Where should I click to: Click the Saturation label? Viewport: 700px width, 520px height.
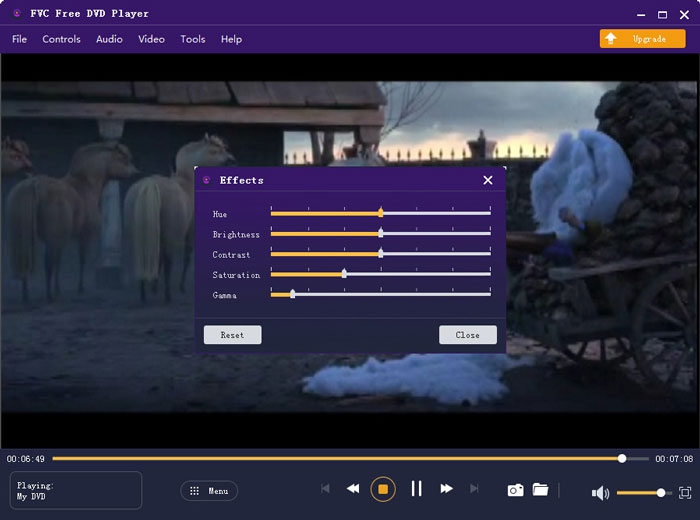[x=236, y=275]
